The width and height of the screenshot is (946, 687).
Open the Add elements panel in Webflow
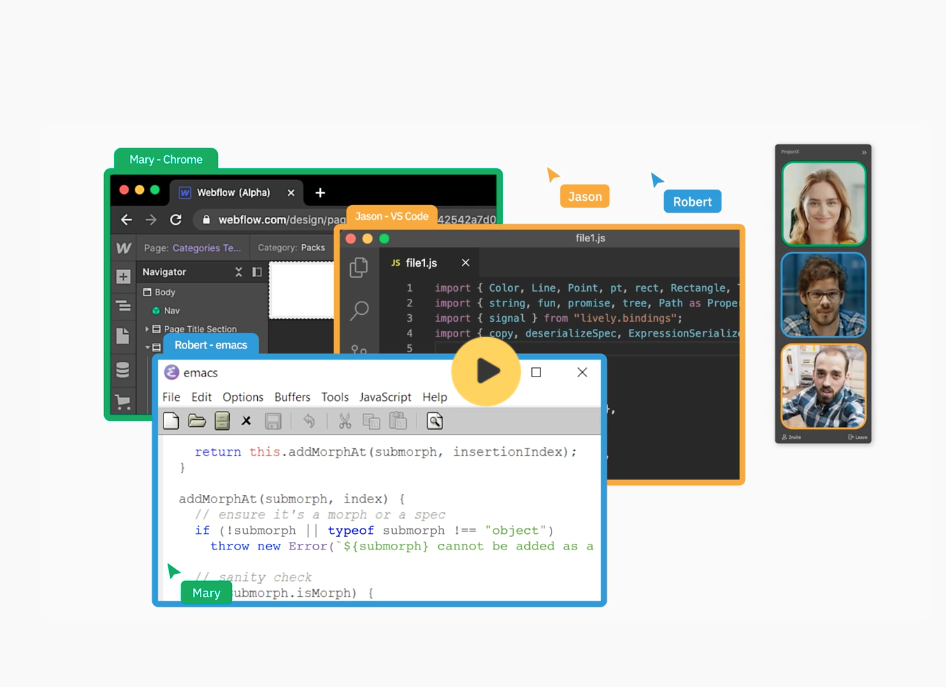point(123,276)
